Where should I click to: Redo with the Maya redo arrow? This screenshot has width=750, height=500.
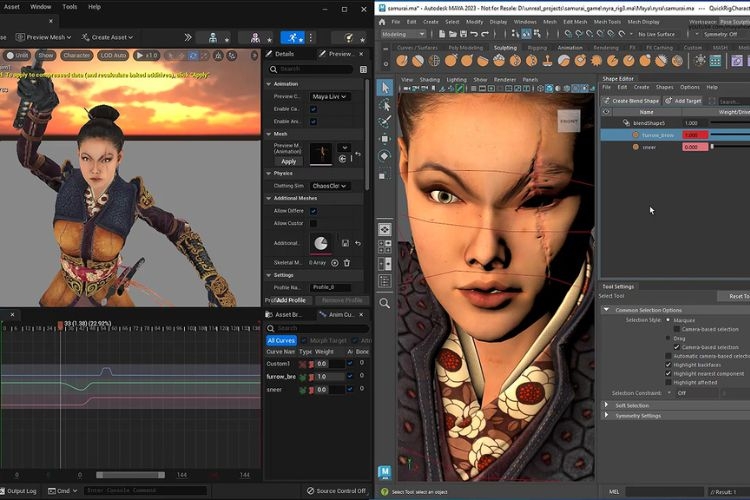485,34
